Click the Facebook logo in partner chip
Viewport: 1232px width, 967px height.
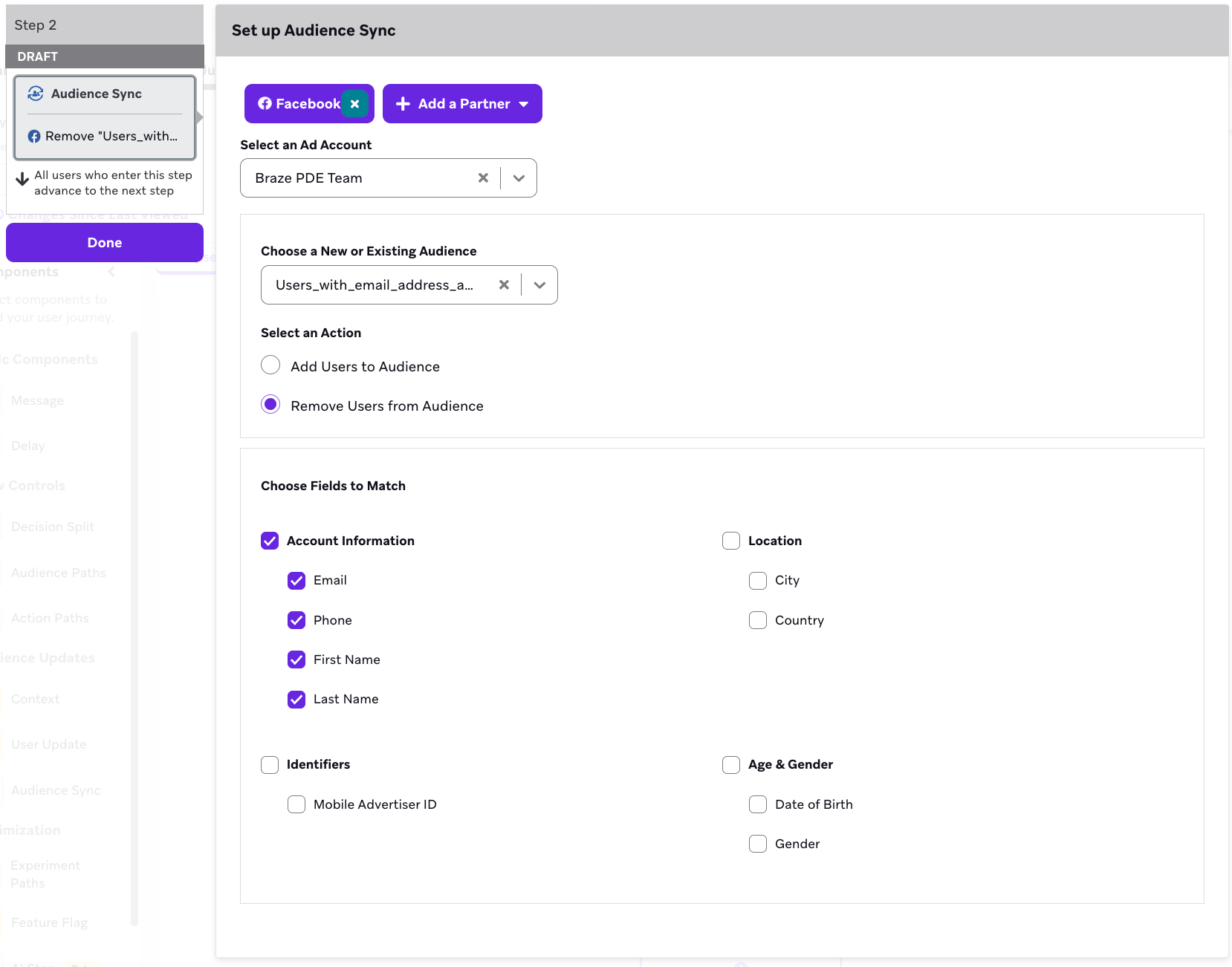coord(265,104)
